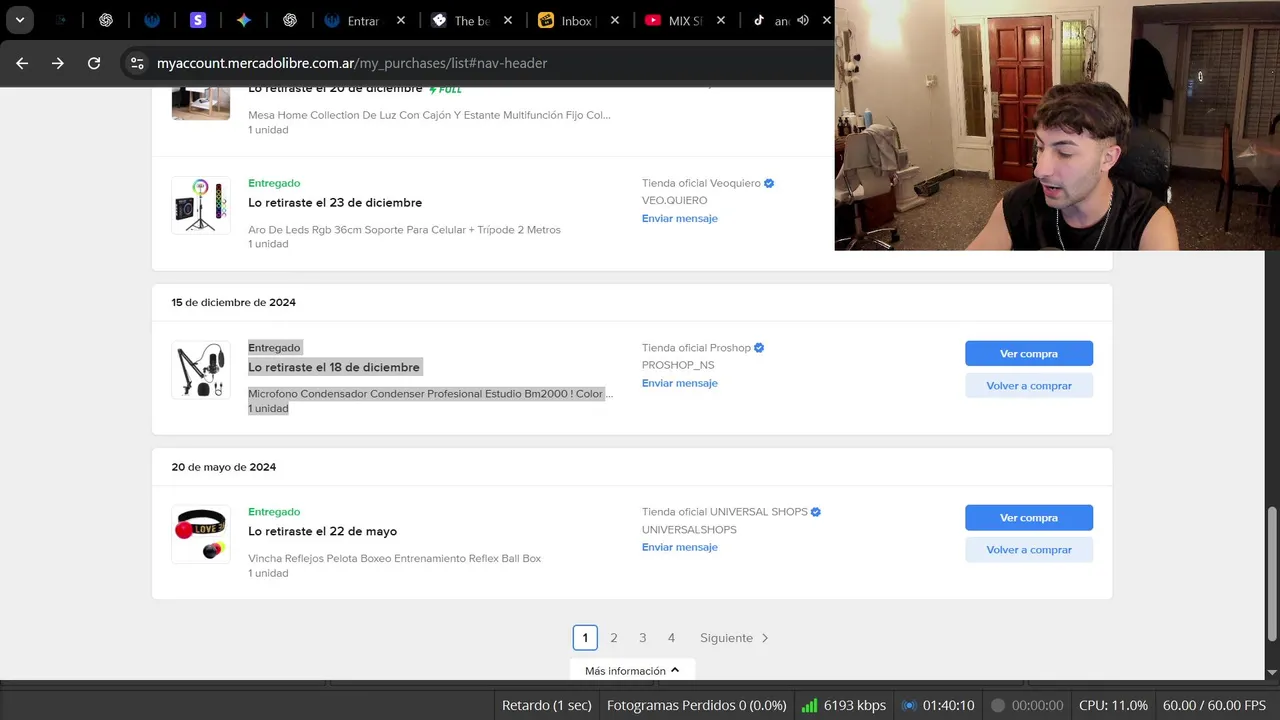
Task: Send message to UNIVERSALSHOPS seller
Action: [x=680, y=547]
